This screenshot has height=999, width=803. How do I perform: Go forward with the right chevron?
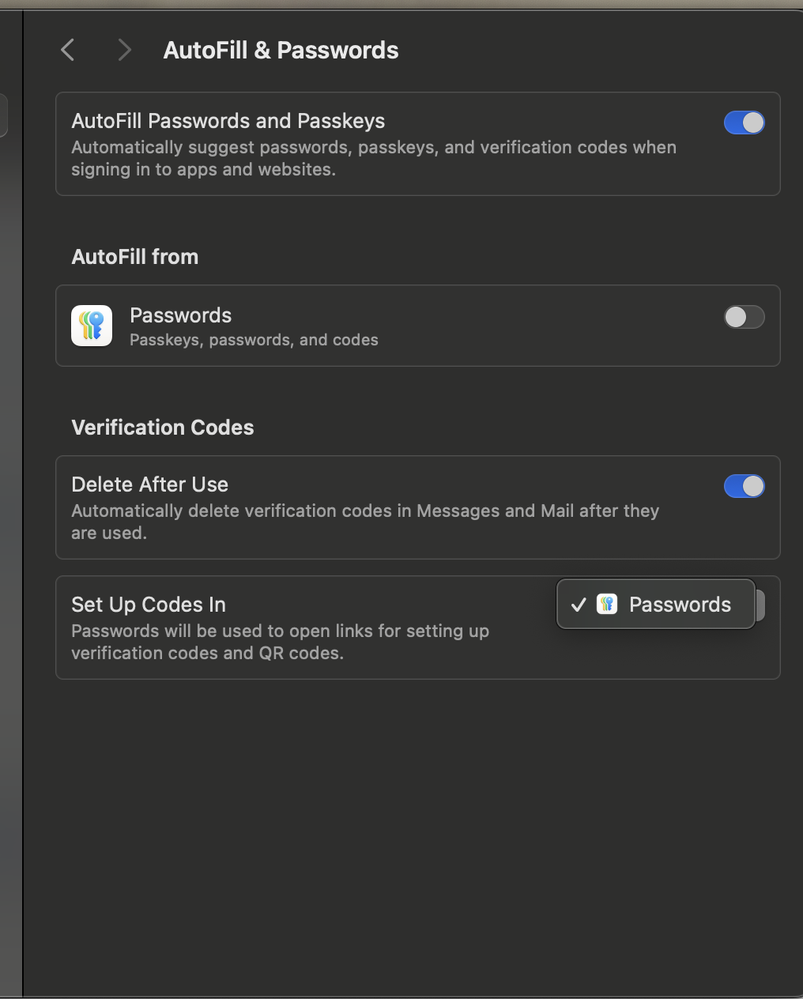point(124,50)
